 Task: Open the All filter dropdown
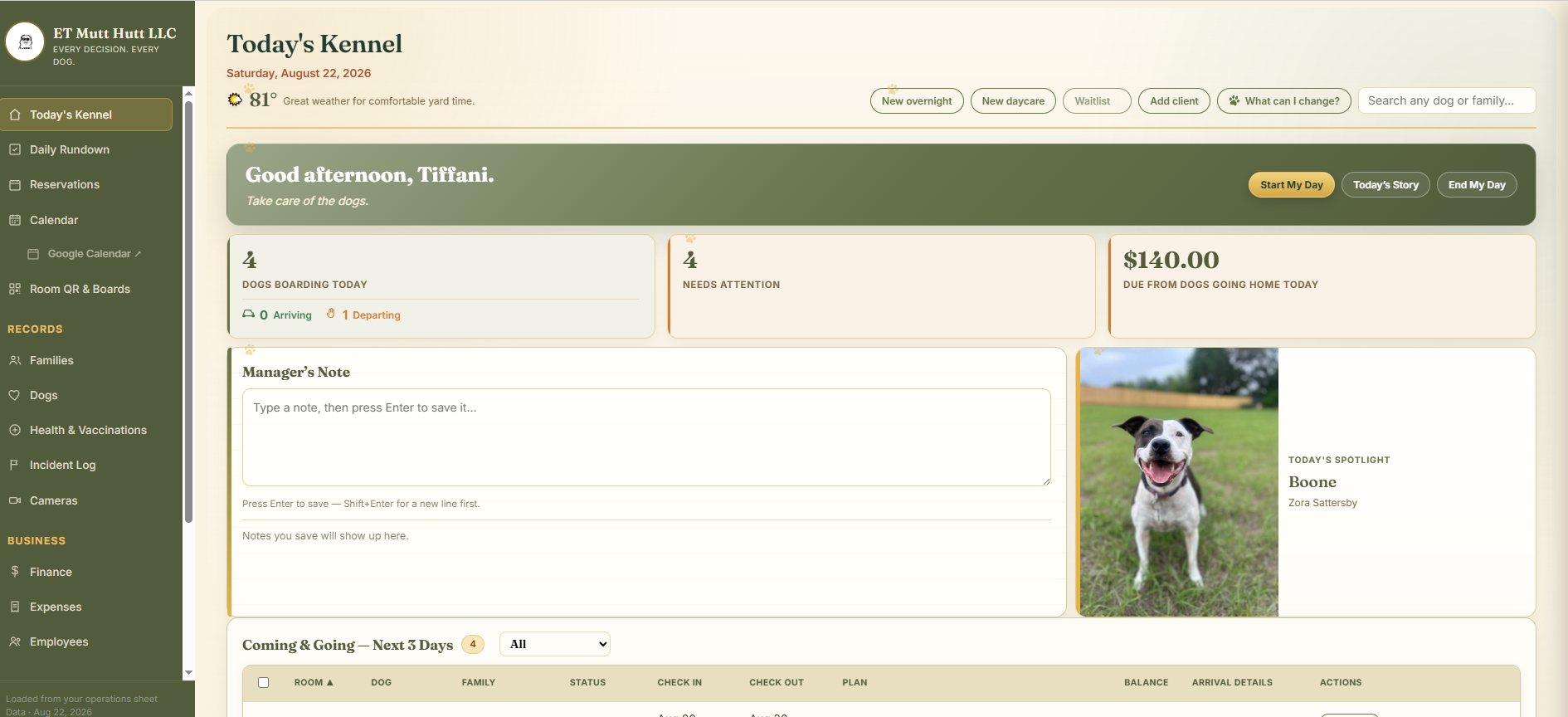(555, 644)
